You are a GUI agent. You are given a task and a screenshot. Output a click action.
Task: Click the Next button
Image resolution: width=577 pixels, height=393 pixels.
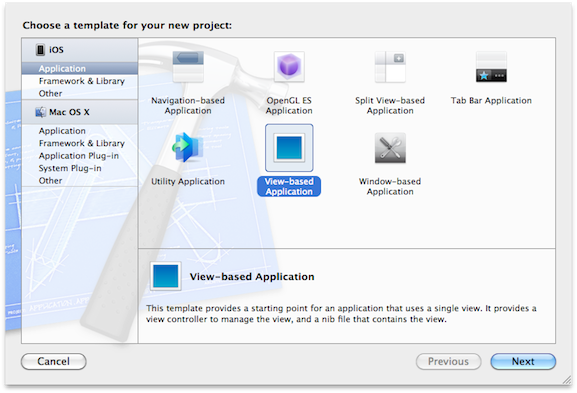tap(523, 361)
